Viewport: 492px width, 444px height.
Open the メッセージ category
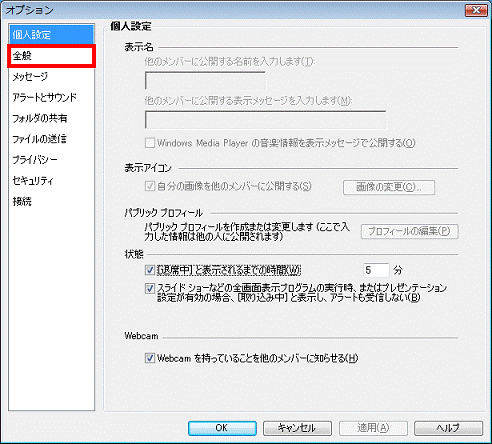[52, 77]
